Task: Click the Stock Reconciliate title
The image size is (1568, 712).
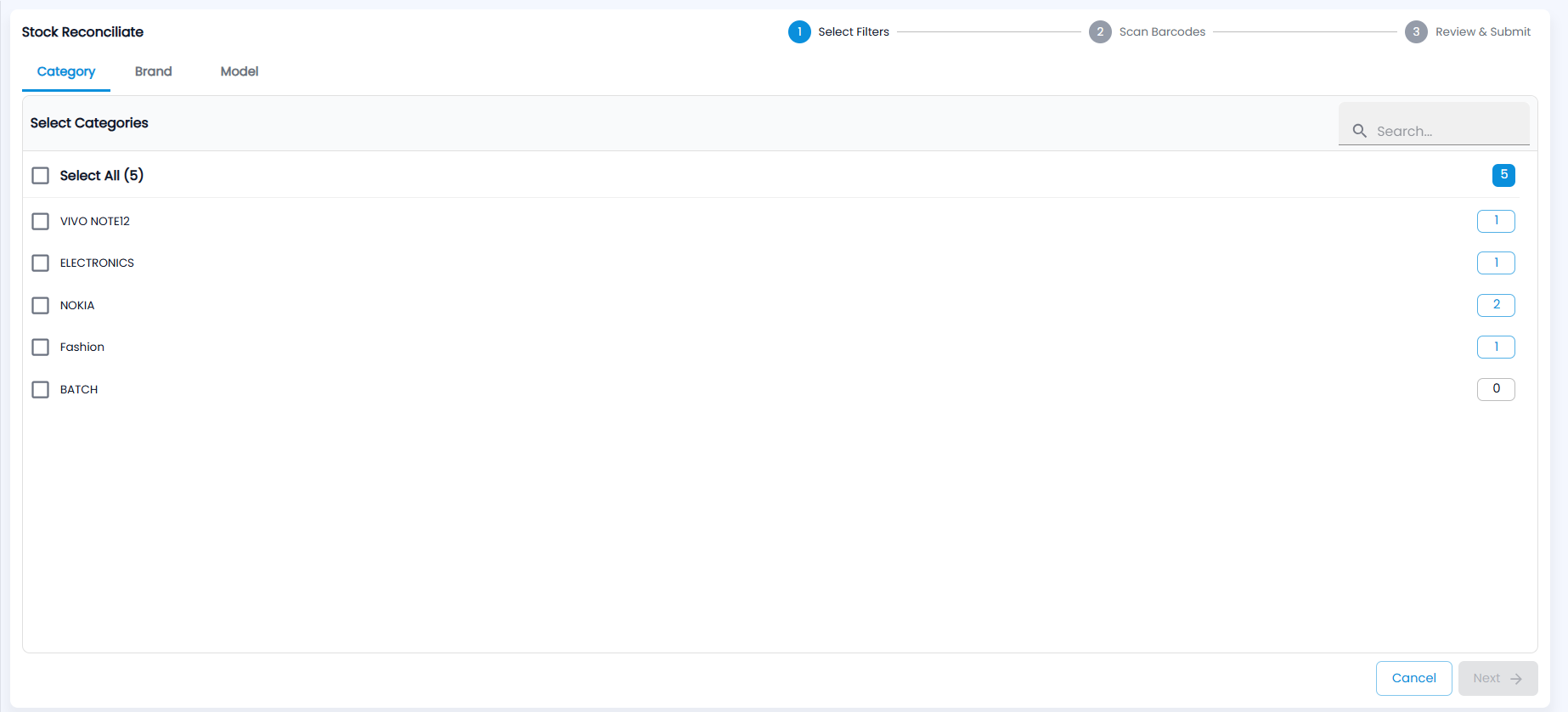Action: tap(82, 32)
